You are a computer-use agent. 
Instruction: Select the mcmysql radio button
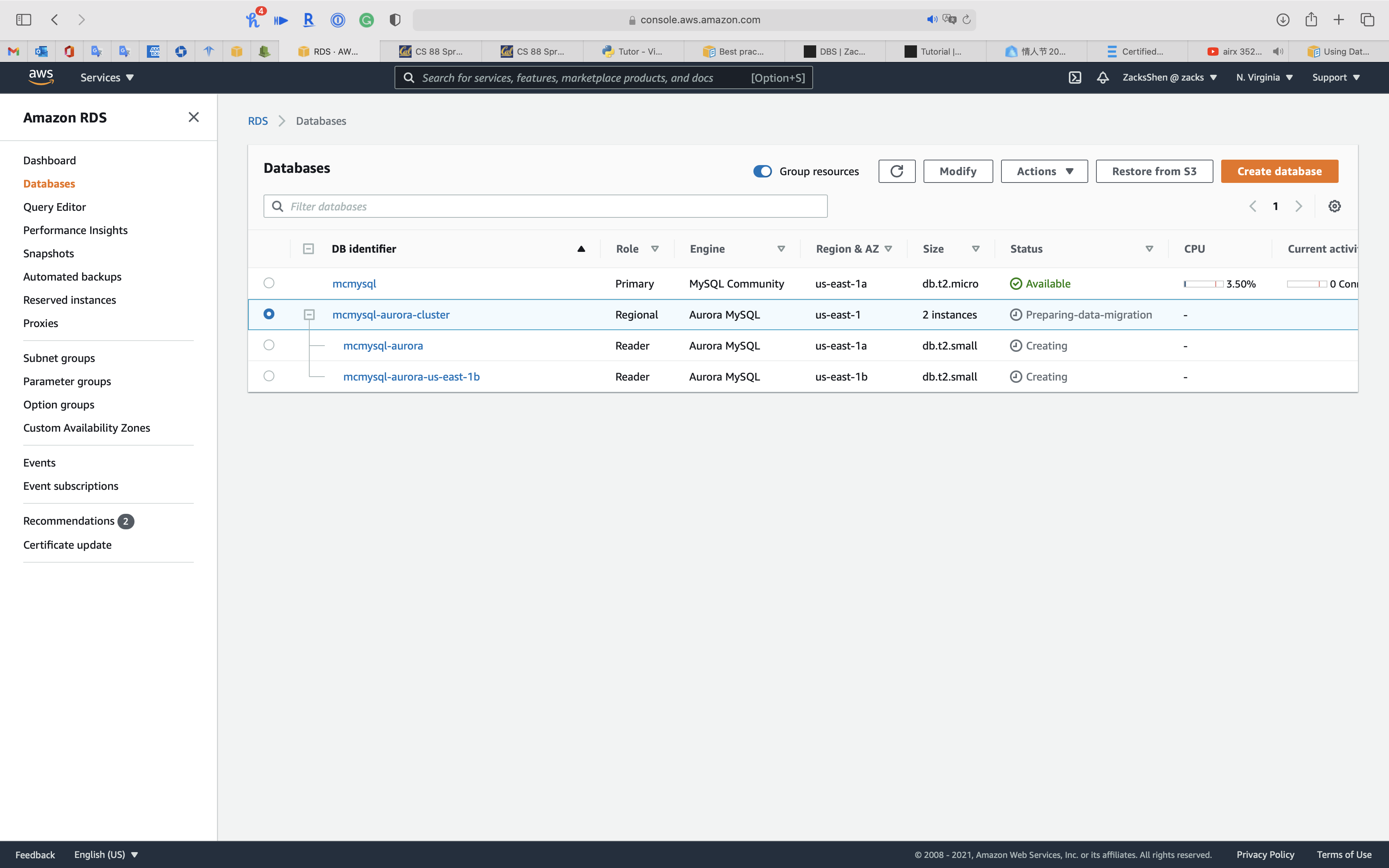click(269, 283)
